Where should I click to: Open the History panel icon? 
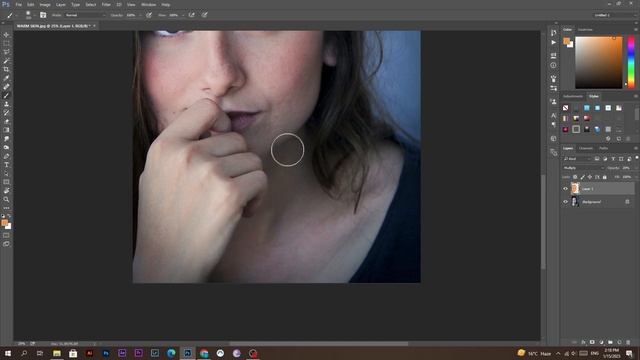553,32
